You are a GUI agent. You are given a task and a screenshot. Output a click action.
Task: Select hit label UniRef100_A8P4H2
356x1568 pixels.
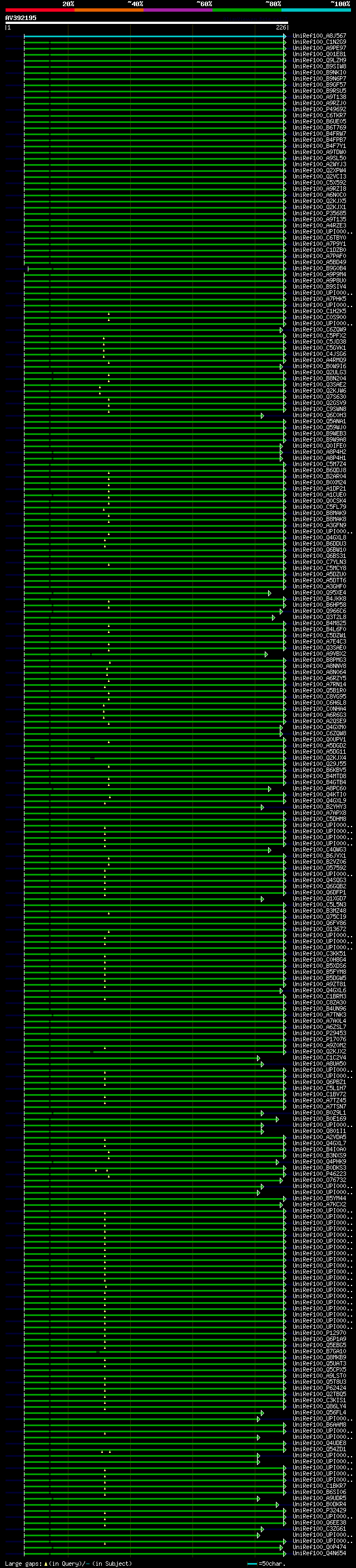tap(319, 452)
